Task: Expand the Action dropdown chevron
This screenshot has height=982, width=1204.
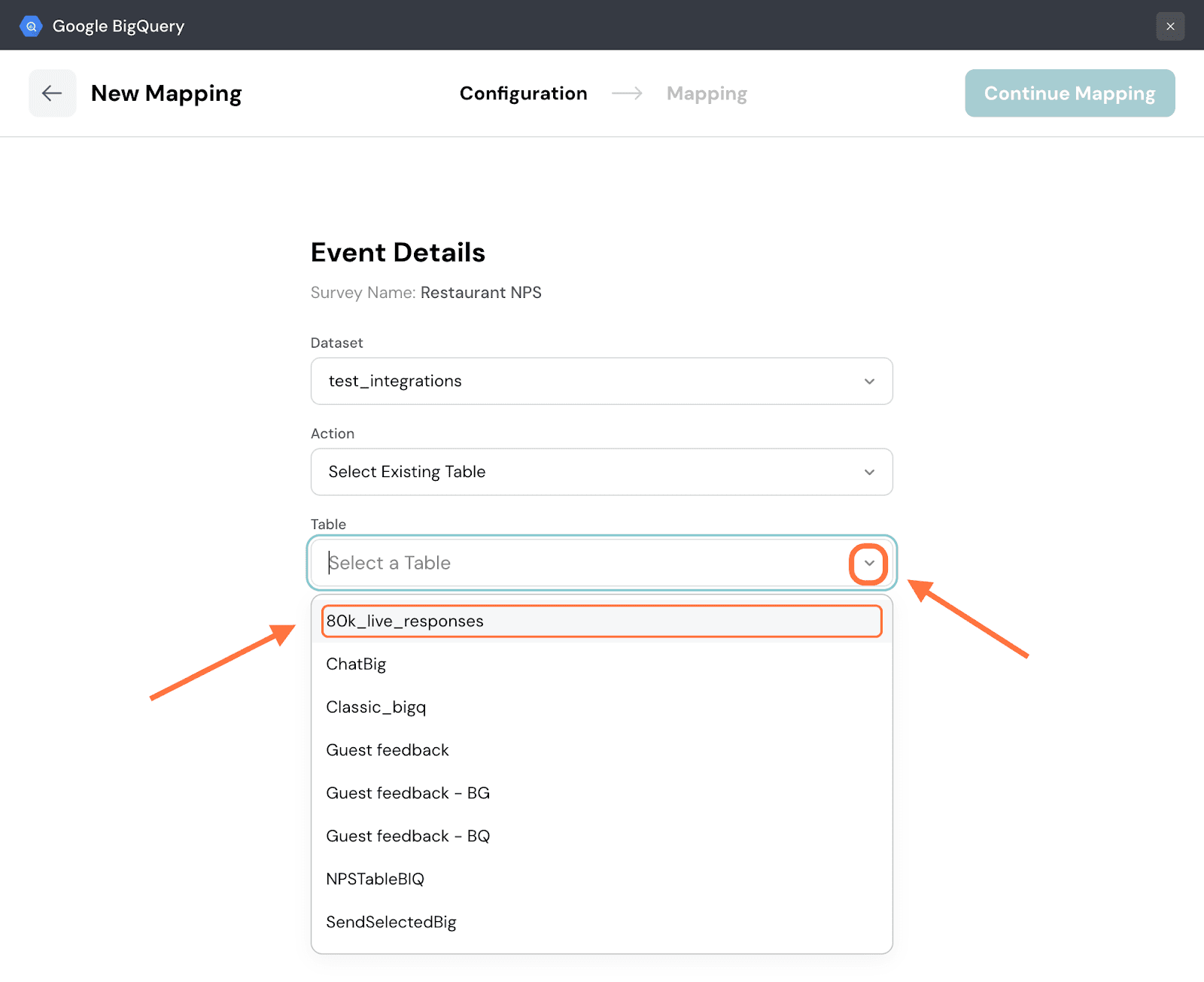Action: coord(869,472)
